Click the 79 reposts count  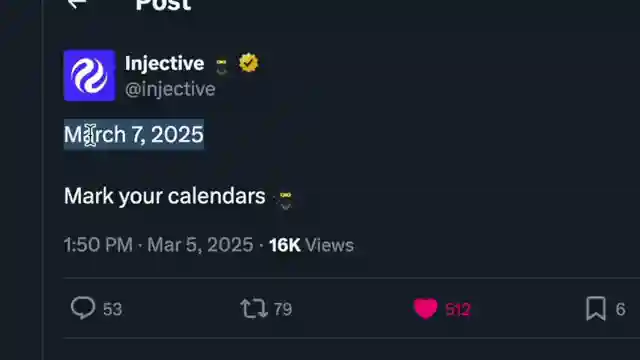(x=282, y=309)
